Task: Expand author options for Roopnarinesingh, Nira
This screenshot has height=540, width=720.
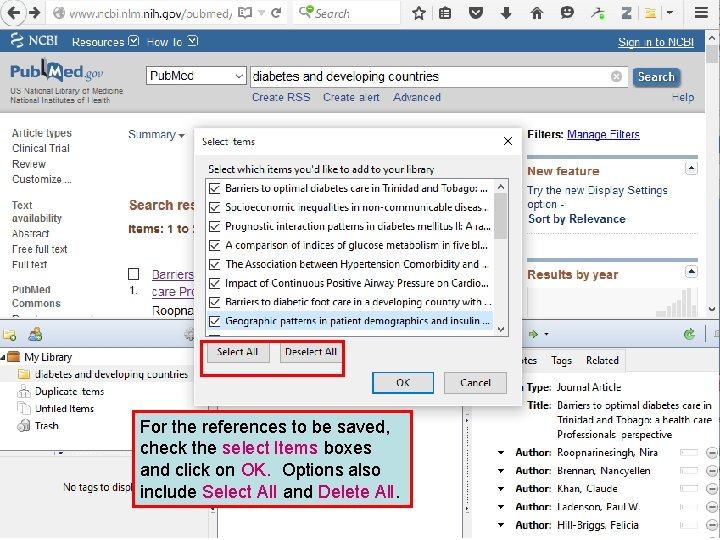Action: [x=501, y=453]
